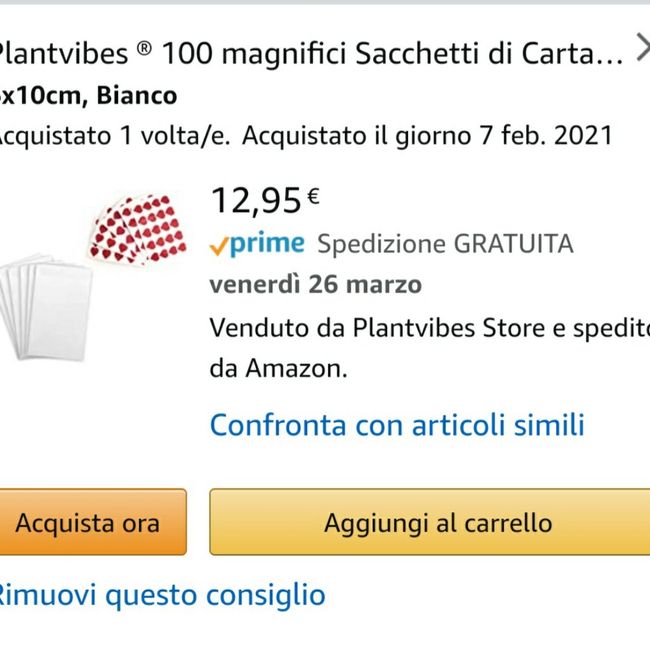
Task: Tap the chevron arrow beside the product title
Action: click(x=641, y=49)
